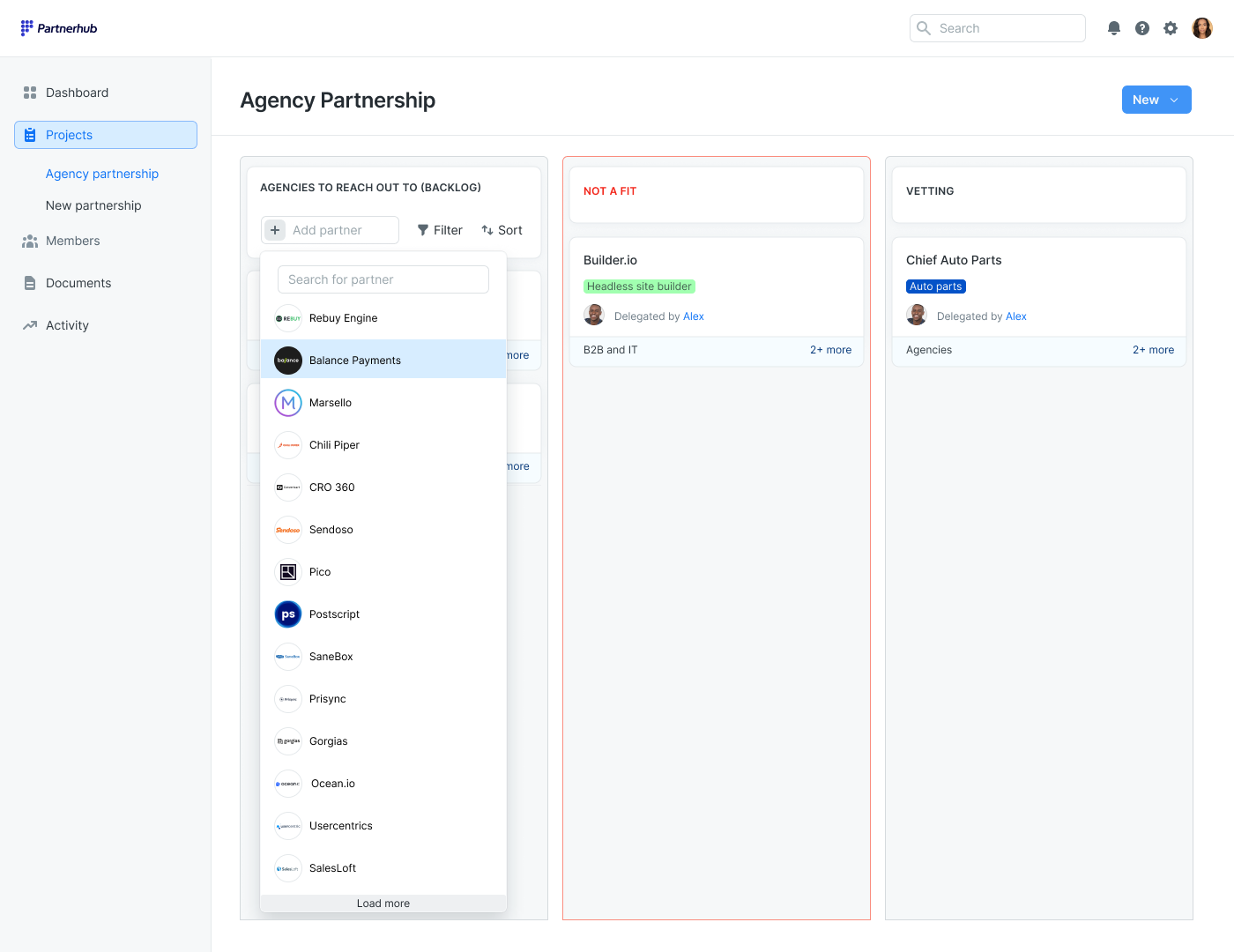
Task: Click the plus icon next to Add partner
Action: tap(274, 229)
